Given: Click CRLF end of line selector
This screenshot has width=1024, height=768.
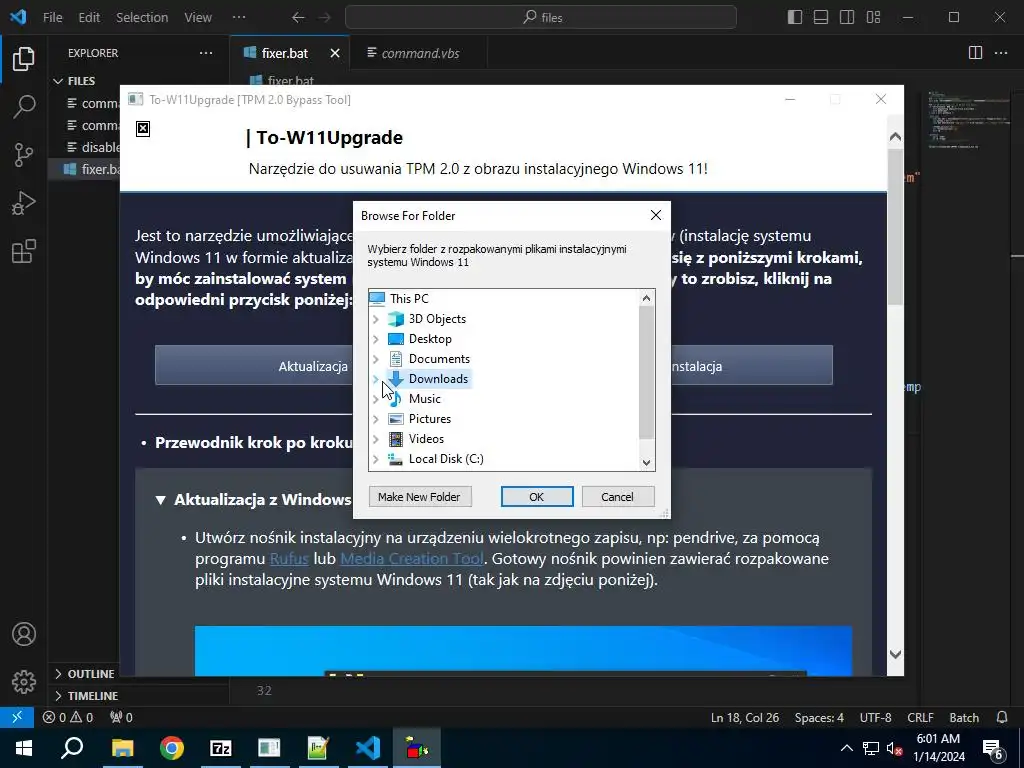Looking at the screenshot, I should [x=920, y=717].
